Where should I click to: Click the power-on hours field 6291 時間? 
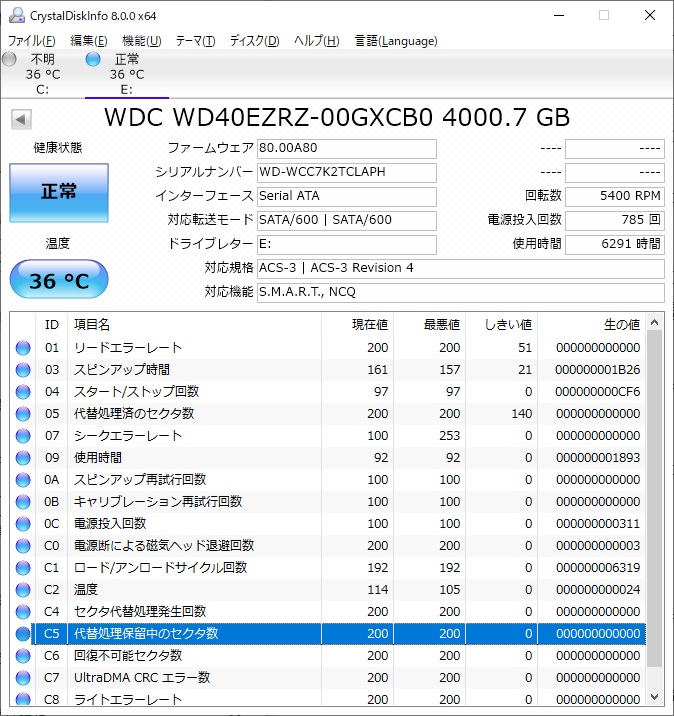[615, 244]
